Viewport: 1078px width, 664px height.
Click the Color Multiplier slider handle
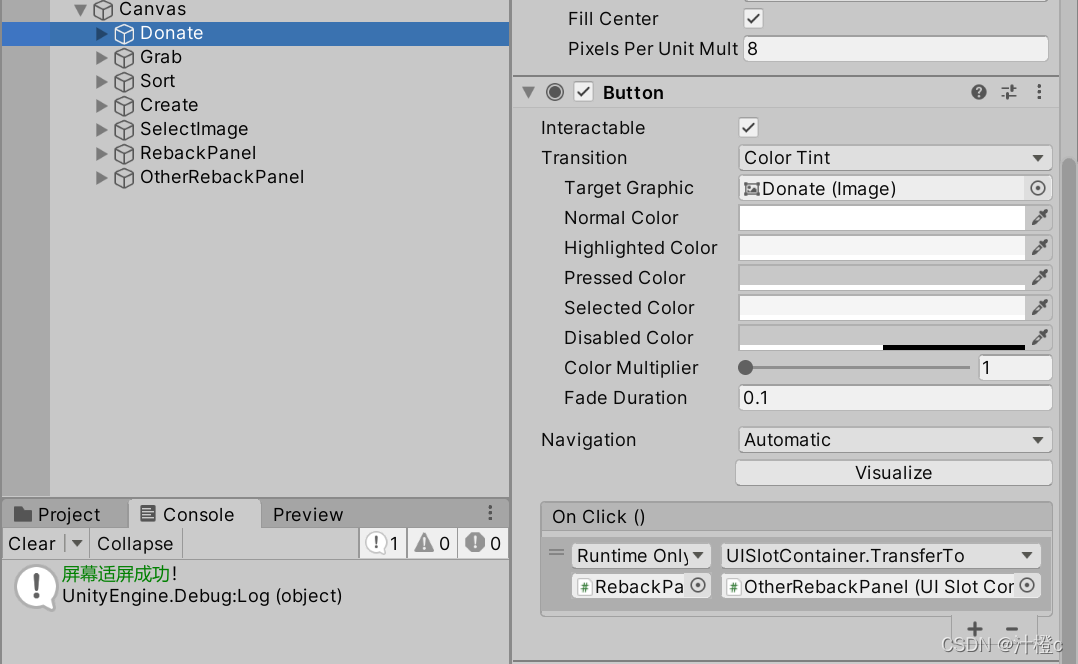(745, 368)
